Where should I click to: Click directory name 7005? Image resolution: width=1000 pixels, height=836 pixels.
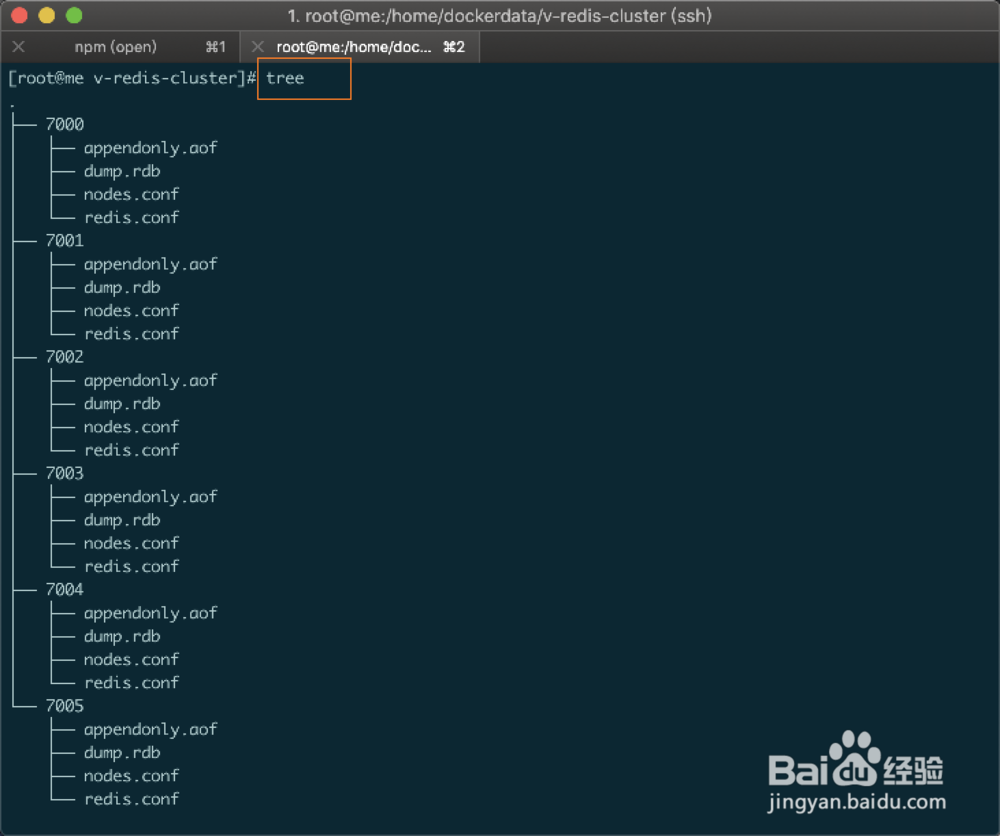tap(64, 706)
